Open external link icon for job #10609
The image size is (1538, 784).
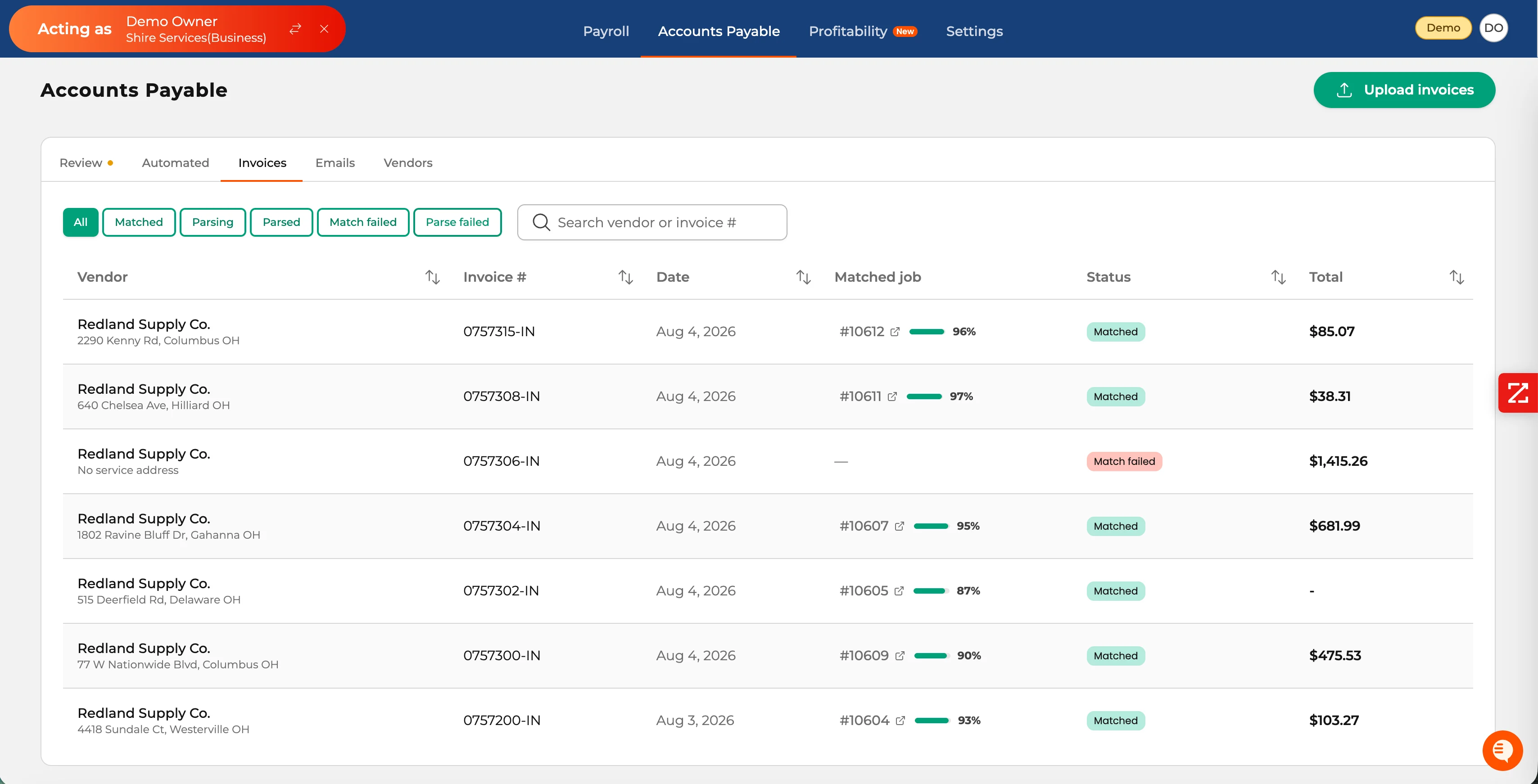pyautogui.click(x=900, y=656)
